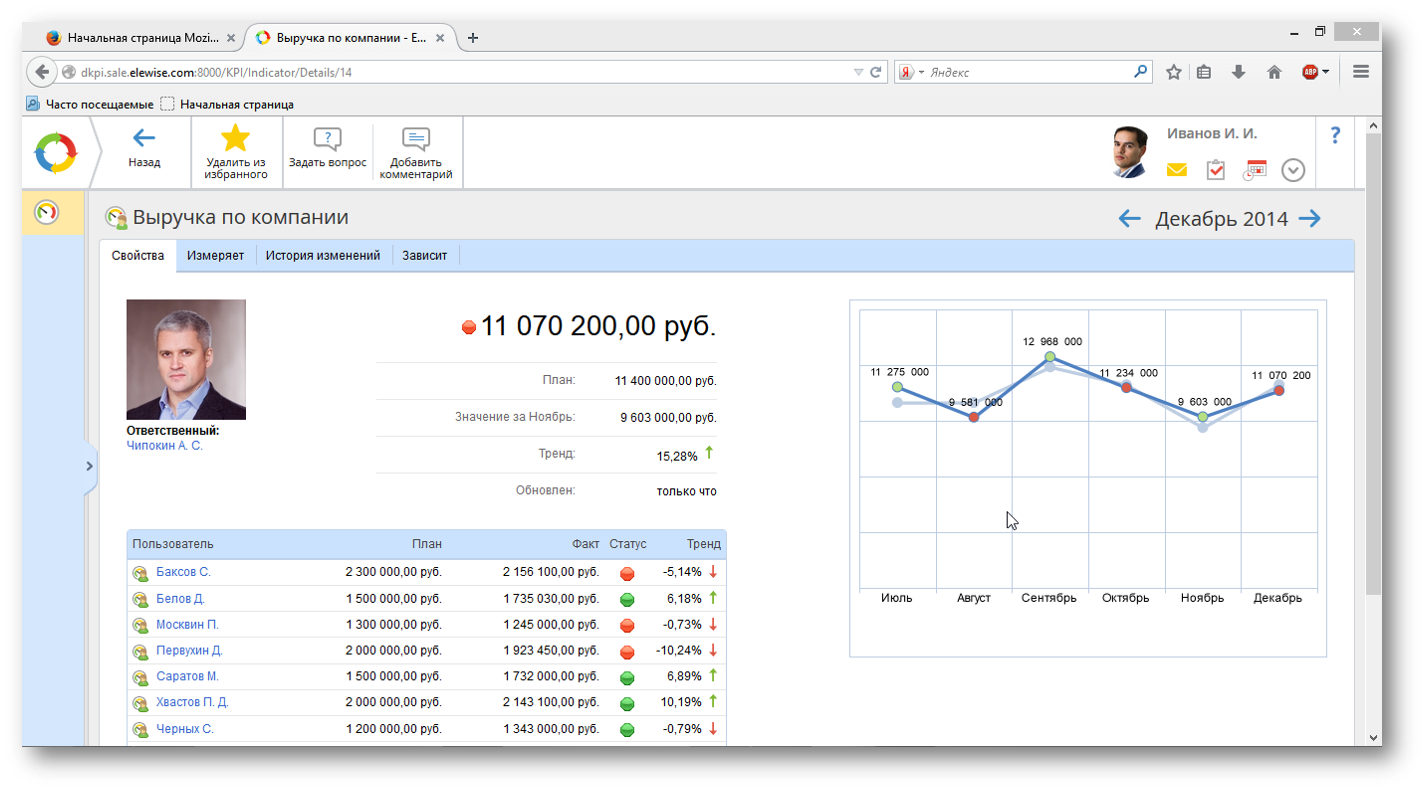The width and height of the screenshot is (1426, 791).
Task: Open the user Саратов М. link
Action: 187,676
